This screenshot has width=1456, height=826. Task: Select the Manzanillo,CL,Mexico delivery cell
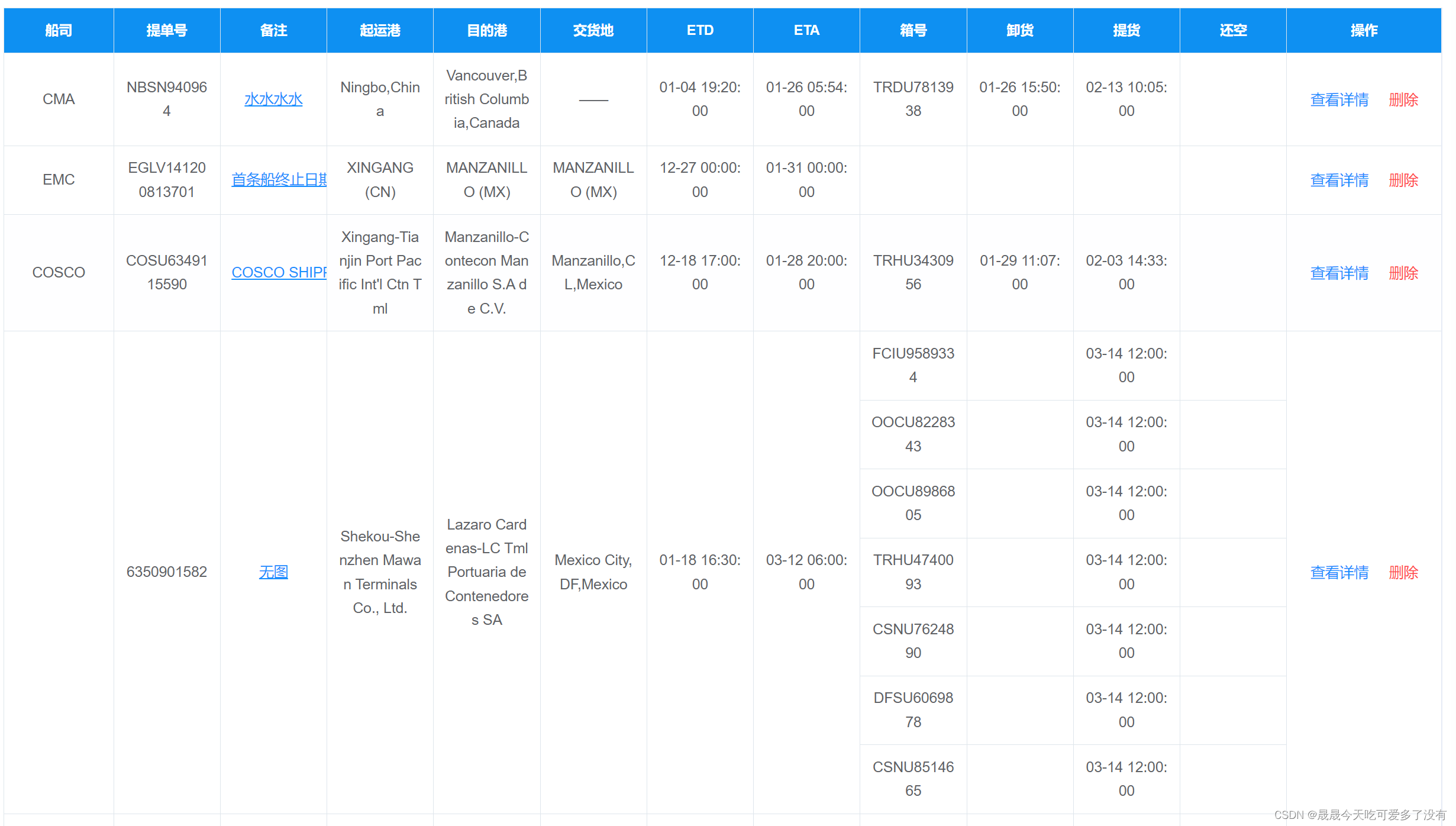click(593, 272)
